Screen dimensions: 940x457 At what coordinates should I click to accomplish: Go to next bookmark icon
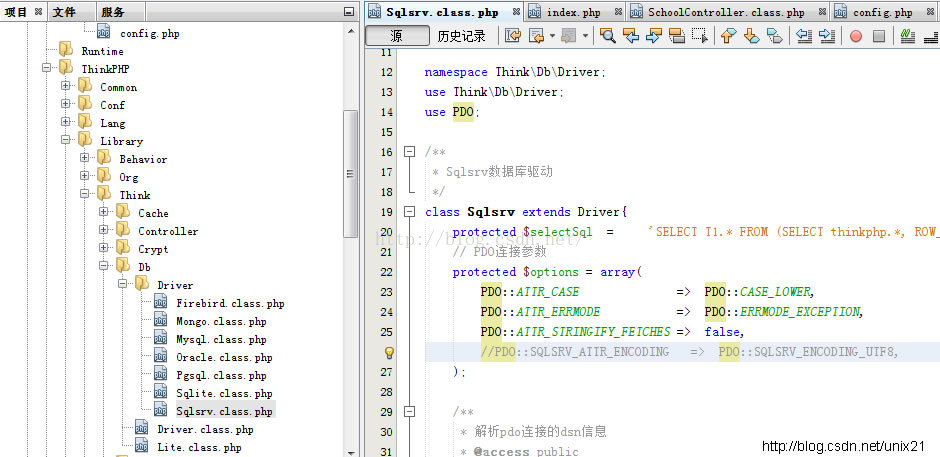[x=751, y=36]
